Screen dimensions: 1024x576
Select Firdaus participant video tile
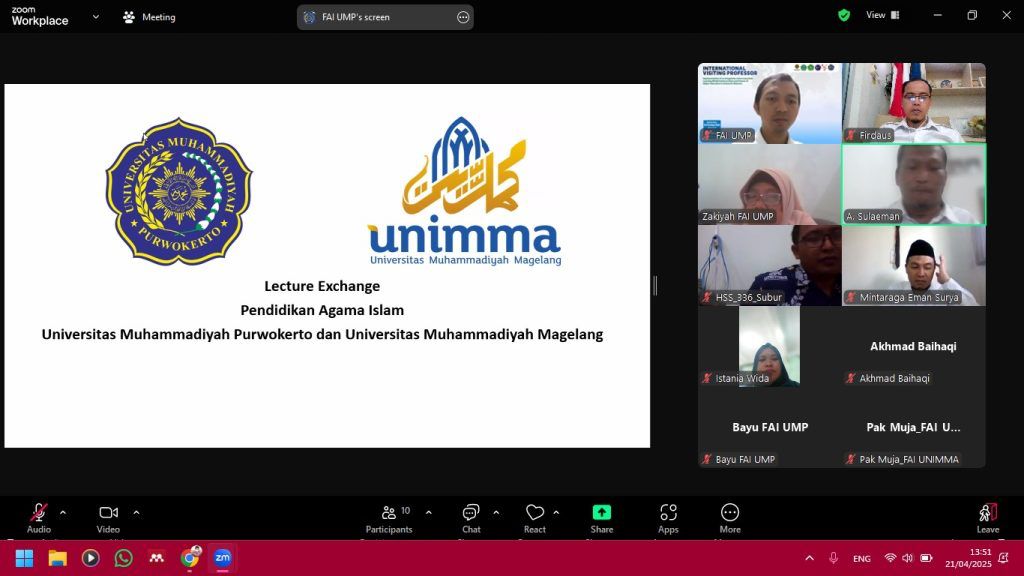coord(914,103)
